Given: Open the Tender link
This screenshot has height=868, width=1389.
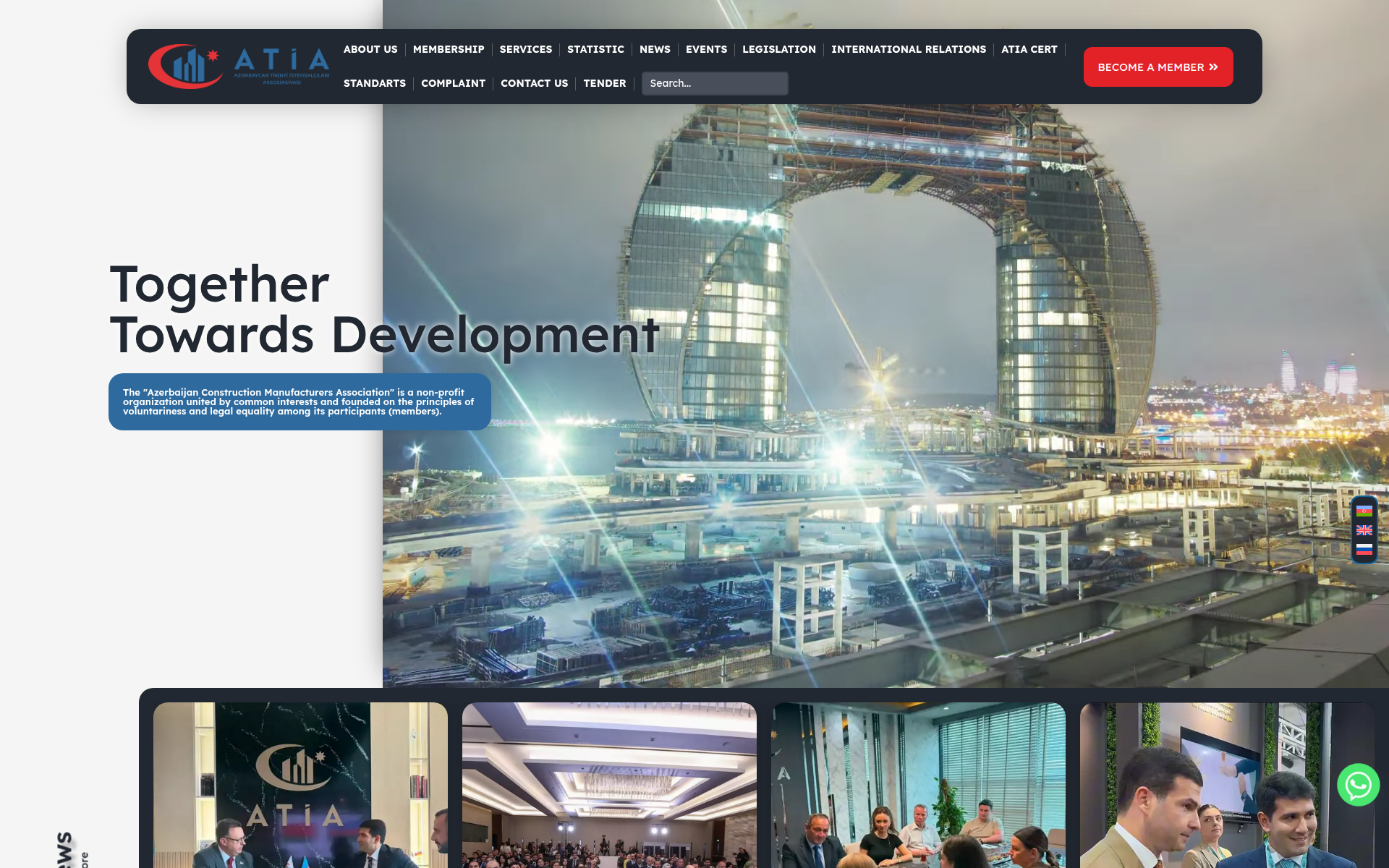Looking at the screenshot, I should [605, 83].
